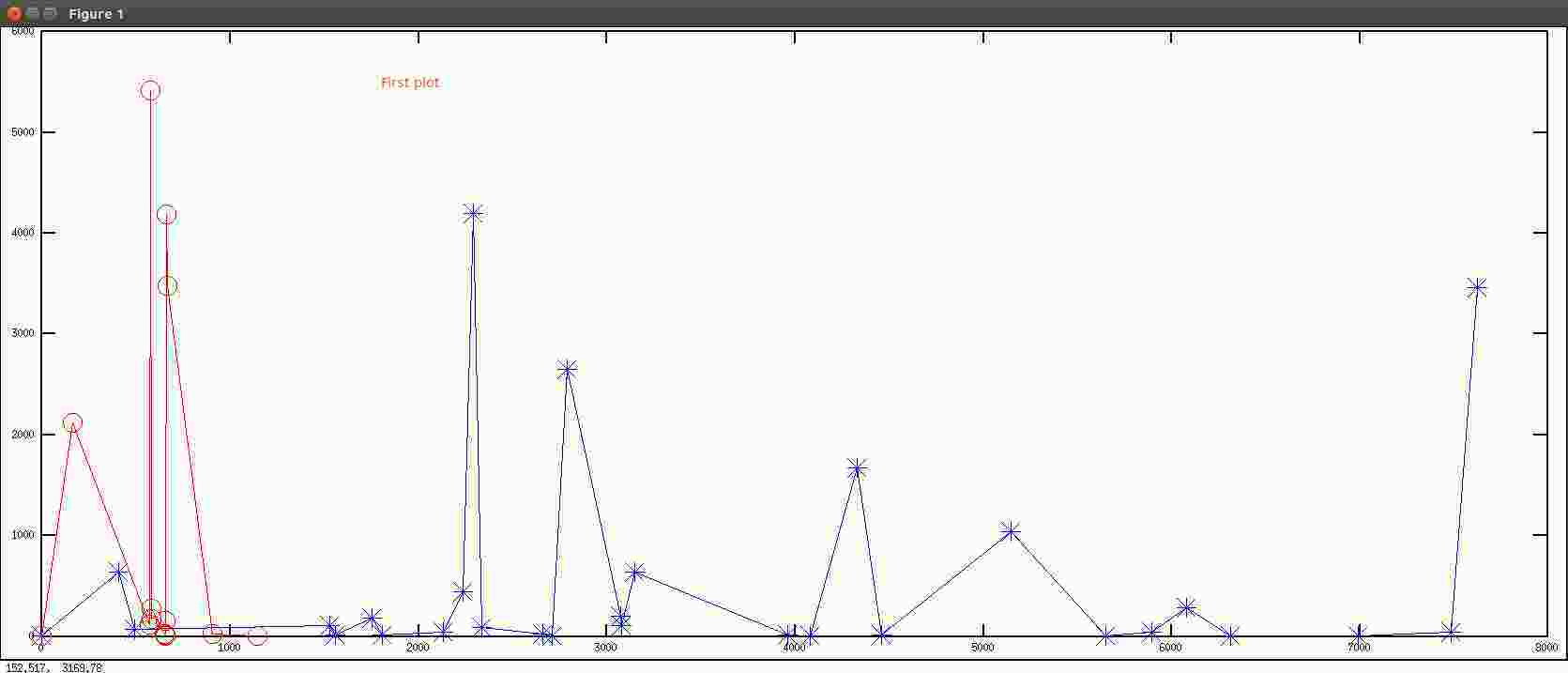Click the blue star peak near 4200
The height and width of the screenshot is (673, 1568).
pos(473,213)
